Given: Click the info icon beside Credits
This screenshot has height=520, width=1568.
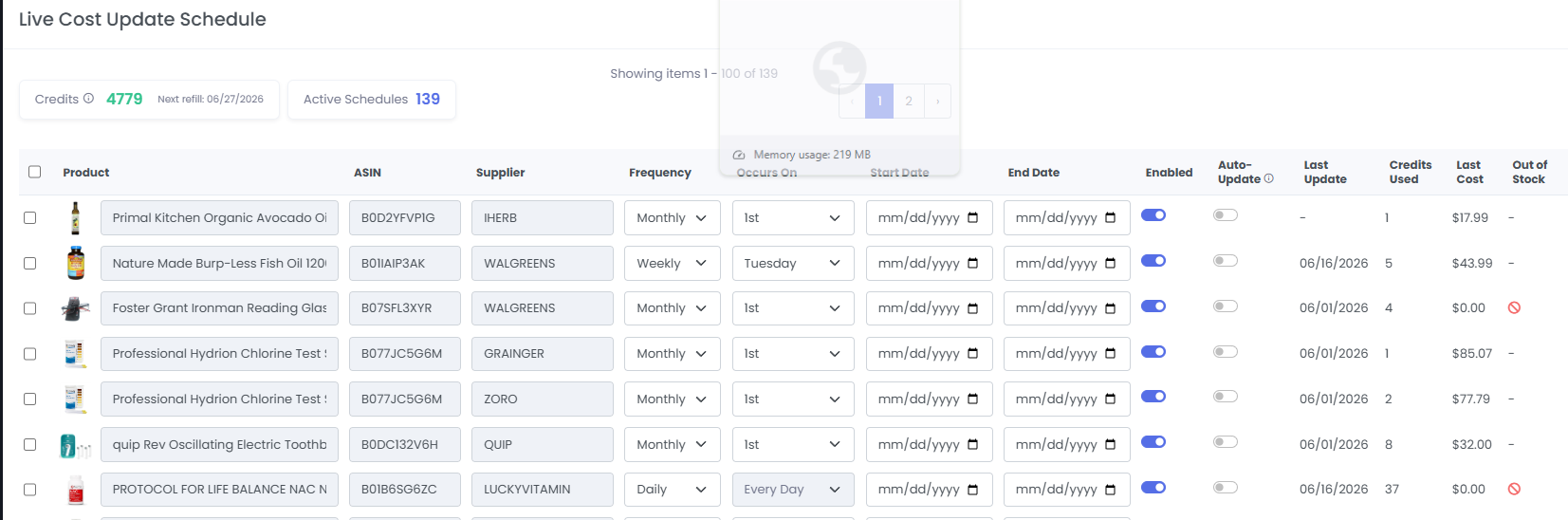Looking at the screenshot, I should 88,99.
